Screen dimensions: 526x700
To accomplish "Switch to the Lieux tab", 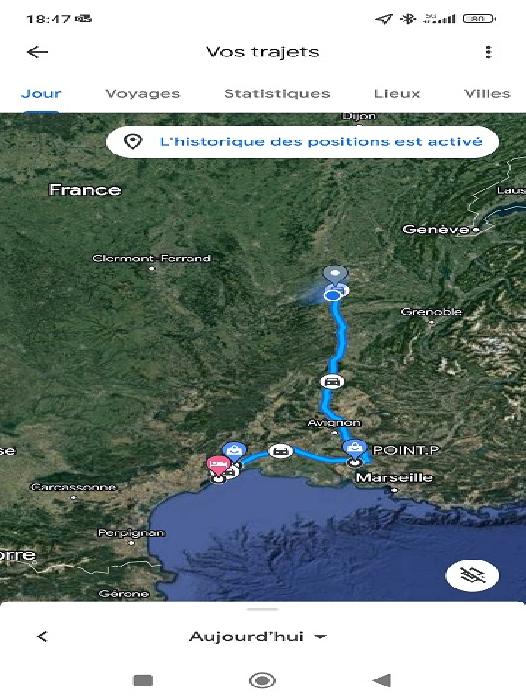I will click(x=397, y=94).
